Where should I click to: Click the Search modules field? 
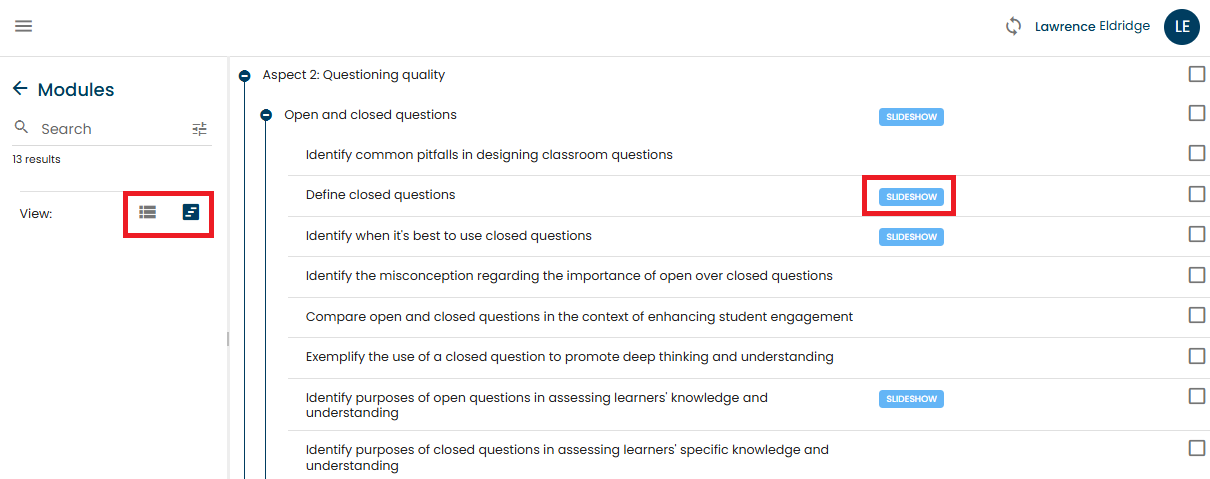(x=112, y=129)
